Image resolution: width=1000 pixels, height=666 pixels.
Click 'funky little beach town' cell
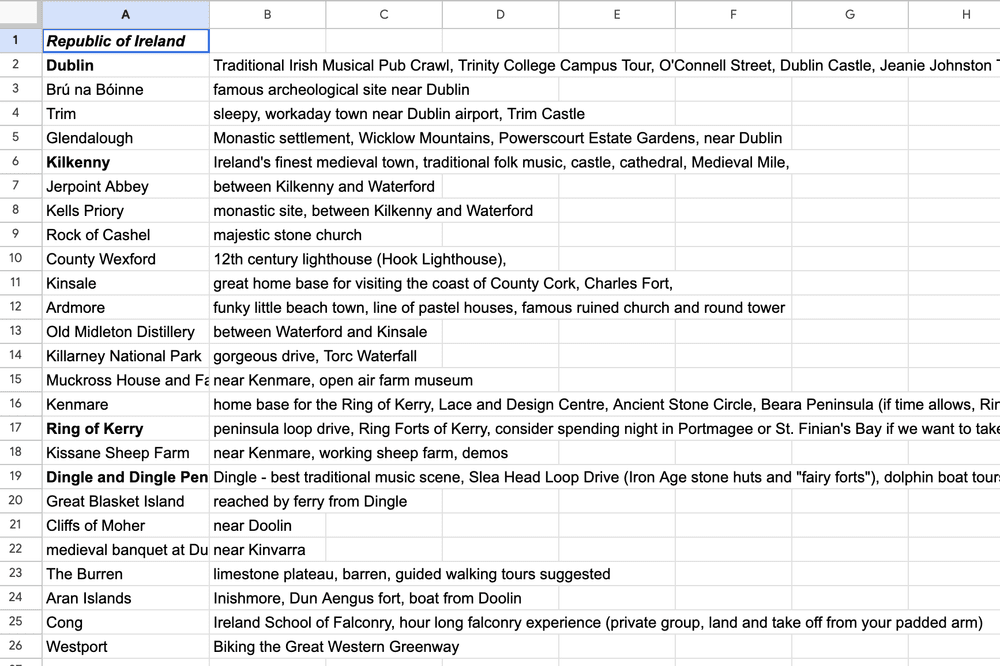(x=267, y=307)
